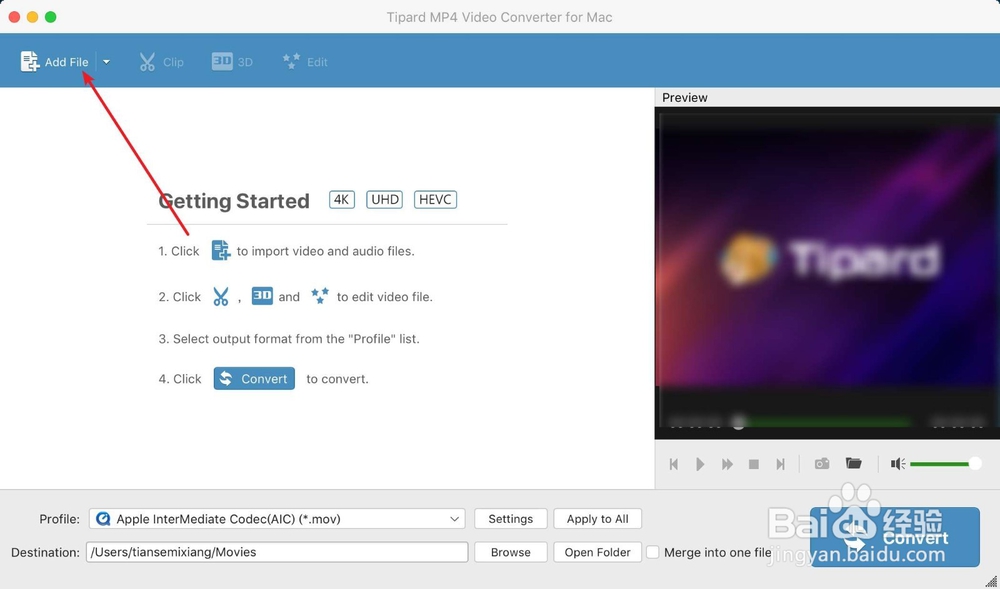Screen dimensions: 1000x589
Task: Open the 3D settings tool
Action: point(232,62)
